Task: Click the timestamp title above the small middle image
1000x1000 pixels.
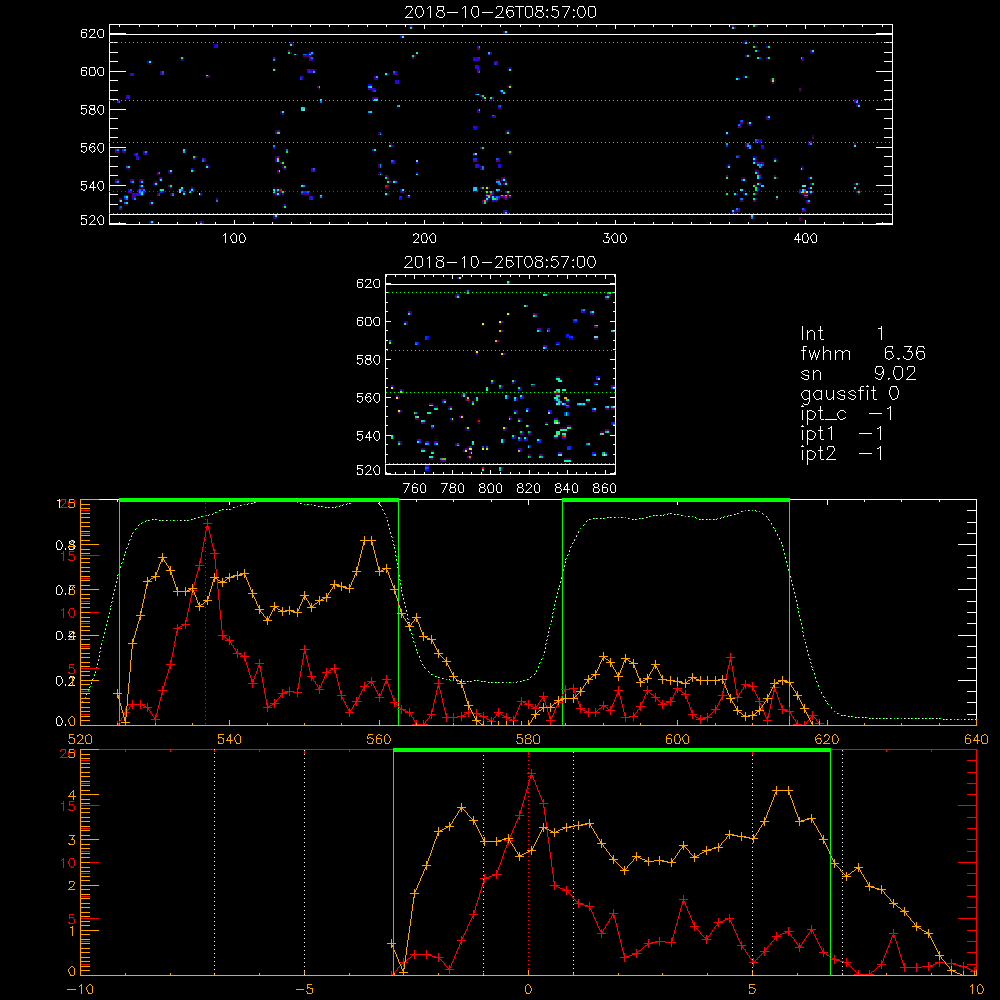Action: 501,262
